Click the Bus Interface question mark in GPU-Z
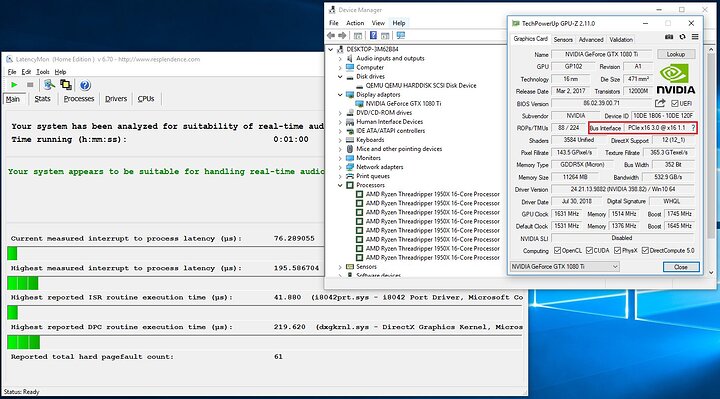The height and width of the screenshot is (399, 720). 693,128
